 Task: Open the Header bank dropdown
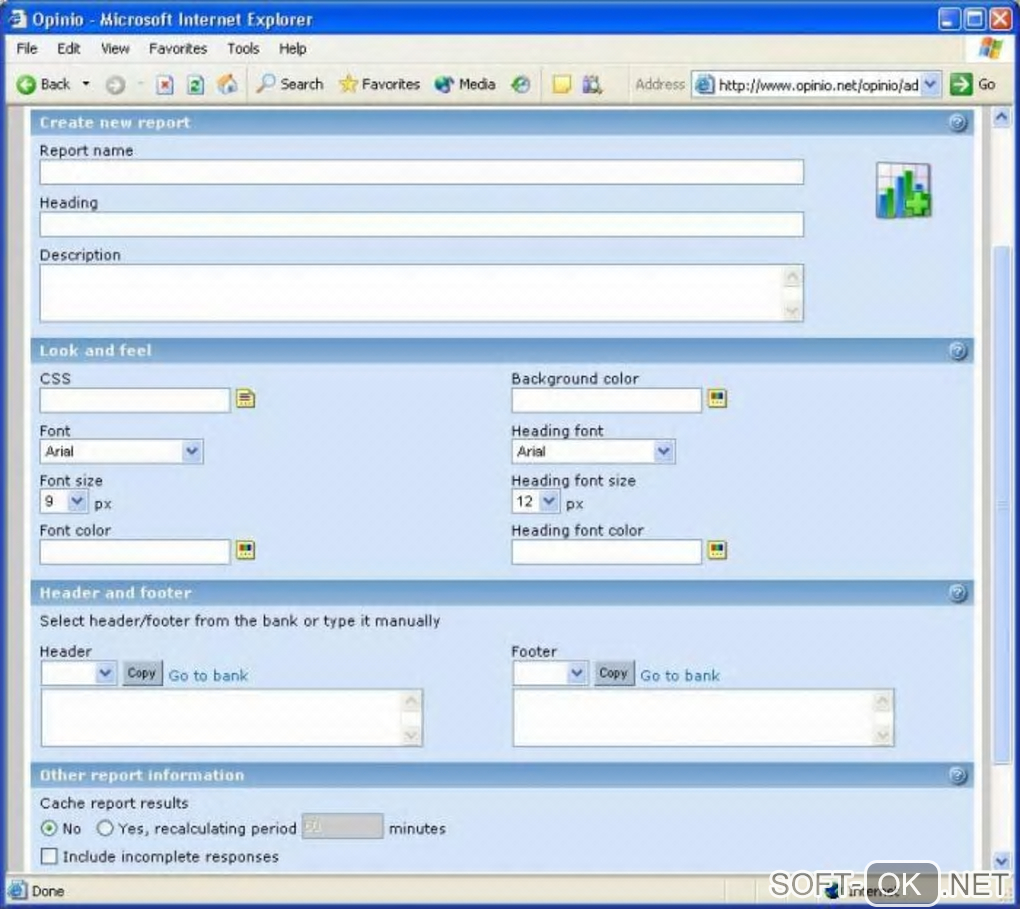(79, 673)
